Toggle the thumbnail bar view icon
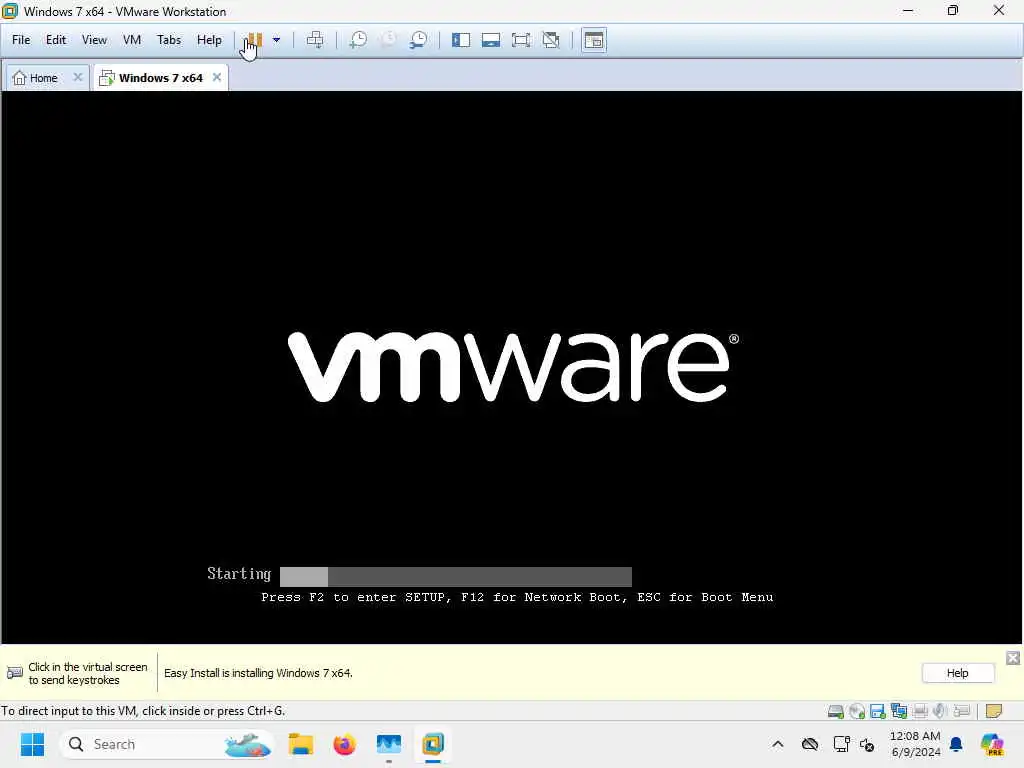Screen dimensions: 1024x768 click(491, 40)
